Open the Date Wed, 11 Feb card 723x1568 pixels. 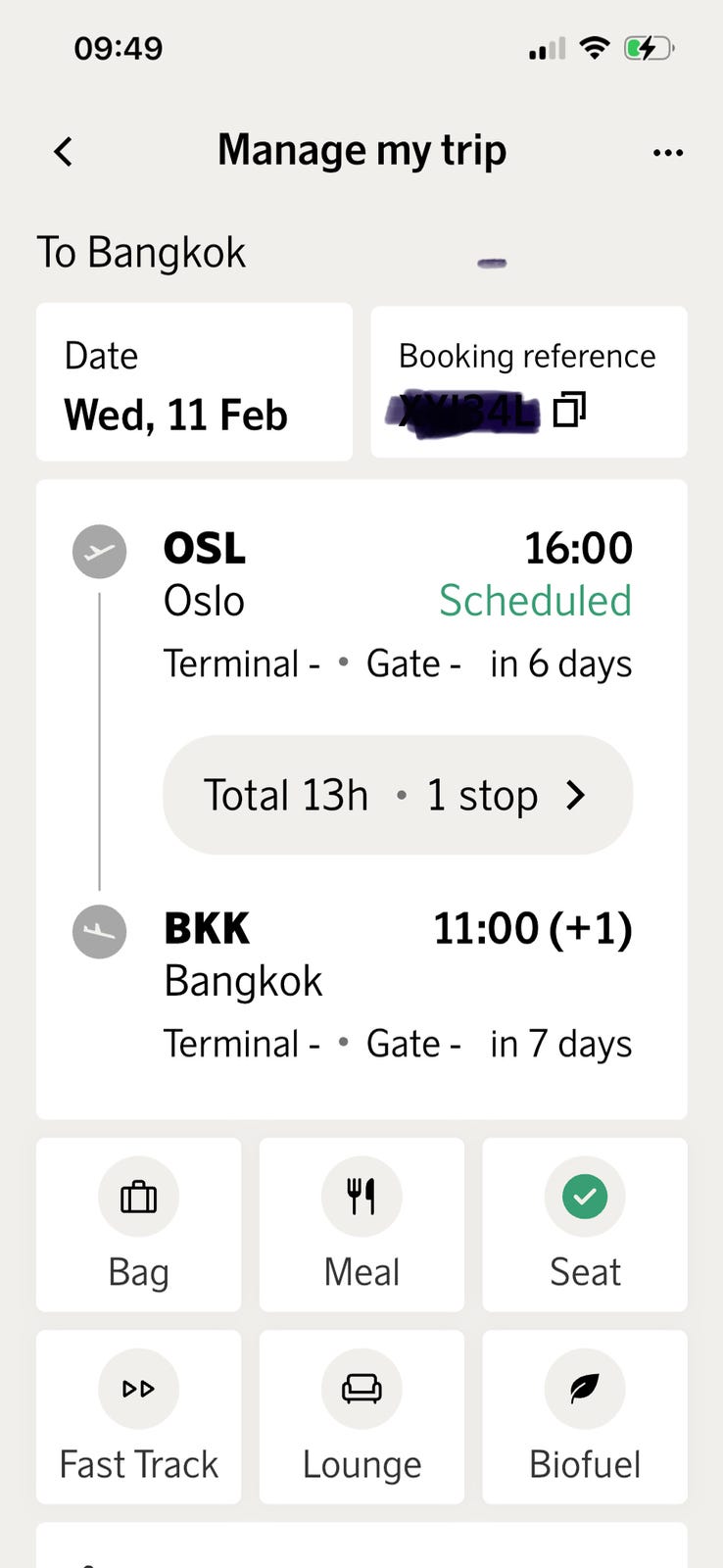coord(194,382)
